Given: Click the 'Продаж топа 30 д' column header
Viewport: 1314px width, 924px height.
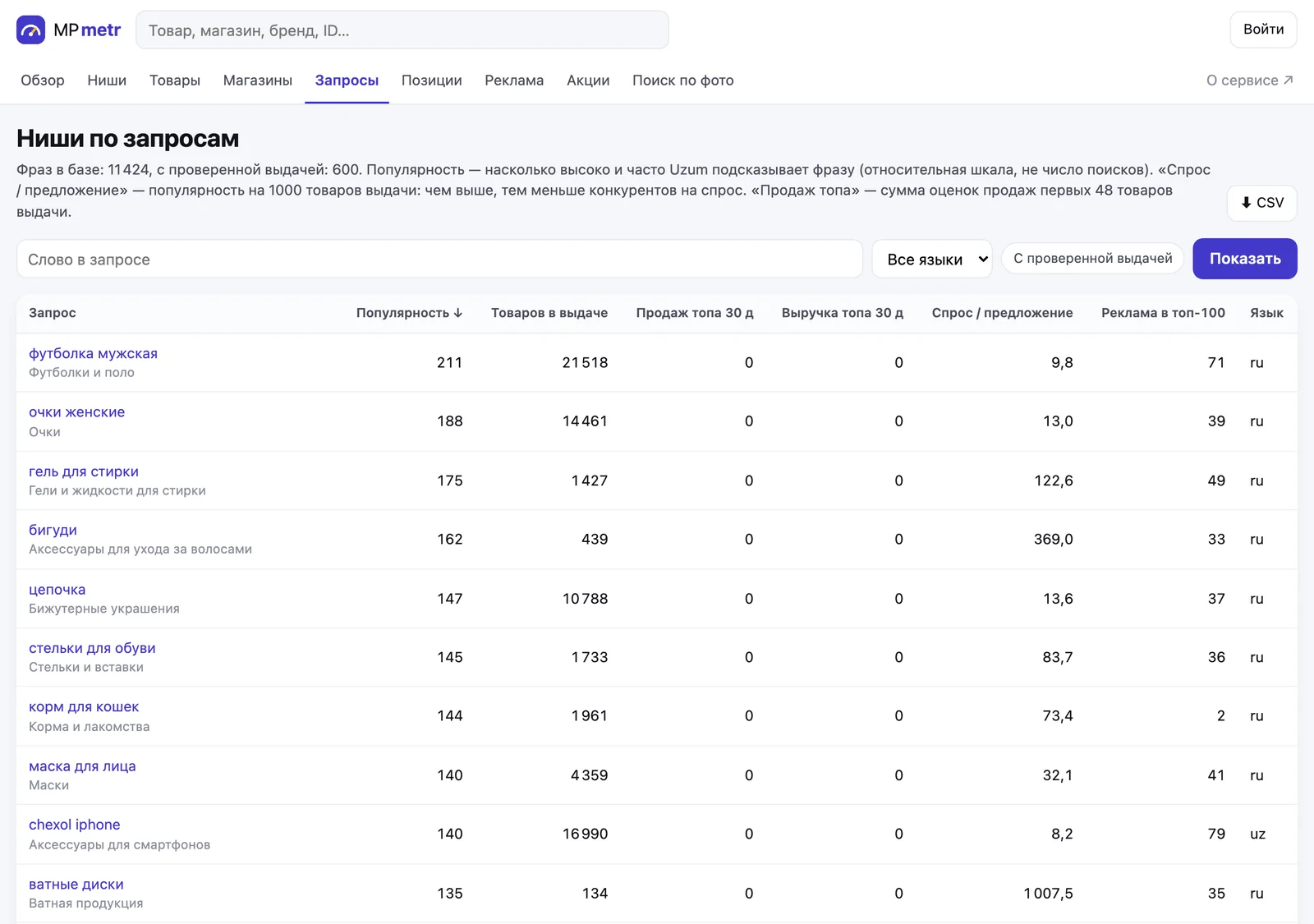Looking at the screenshot, I should click(x=695, y=313).
